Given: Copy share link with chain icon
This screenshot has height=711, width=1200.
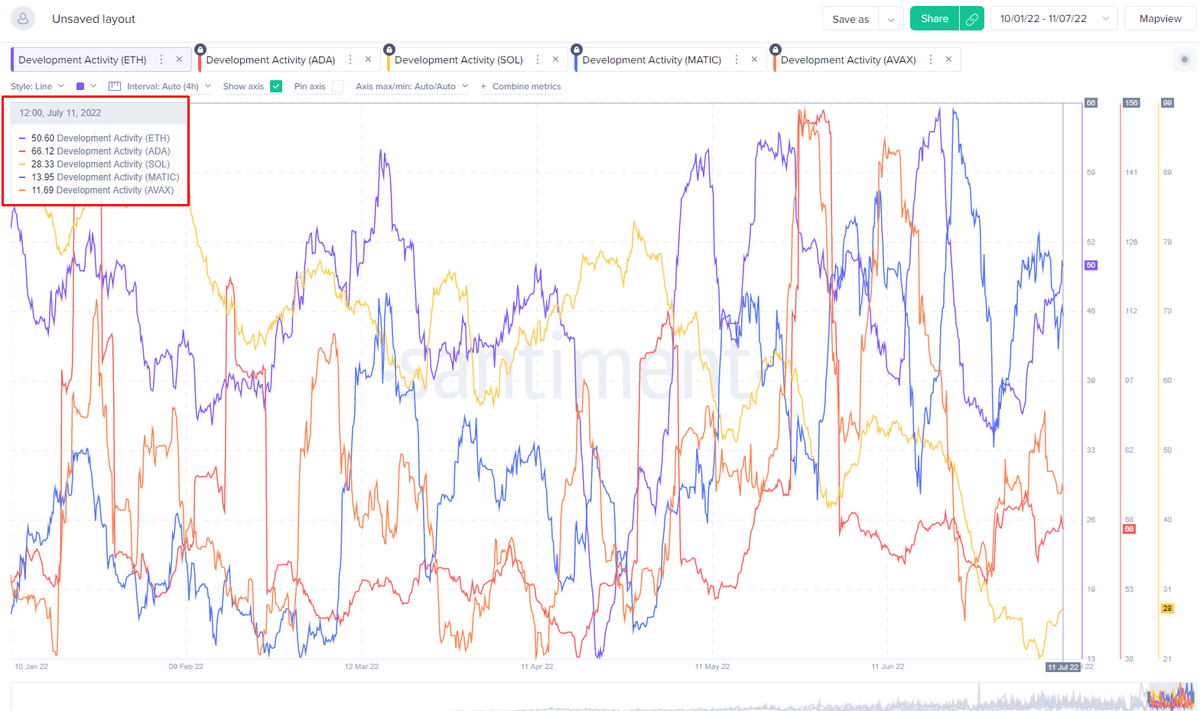Looking at the screenshot, I should [x=971, y=19].
